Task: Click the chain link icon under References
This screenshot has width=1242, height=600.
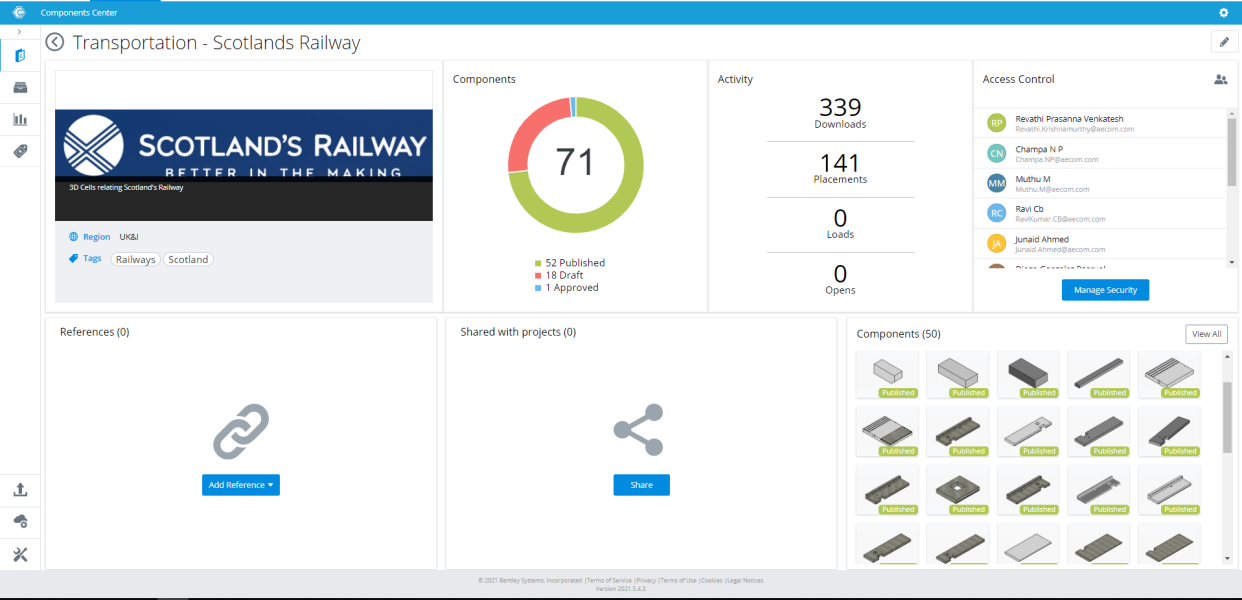Action: click(241, 431)
